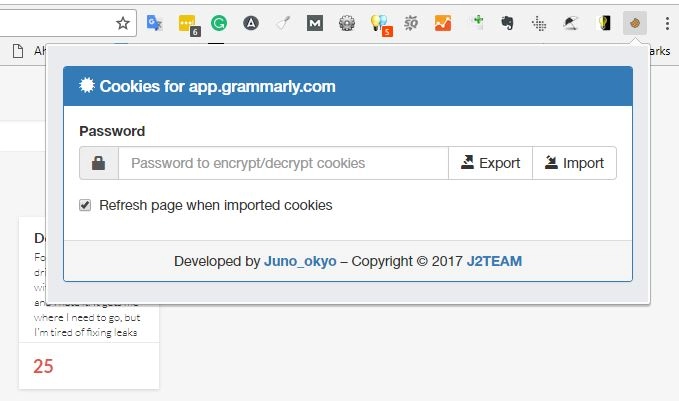Click the Password label

pos(112,131)
